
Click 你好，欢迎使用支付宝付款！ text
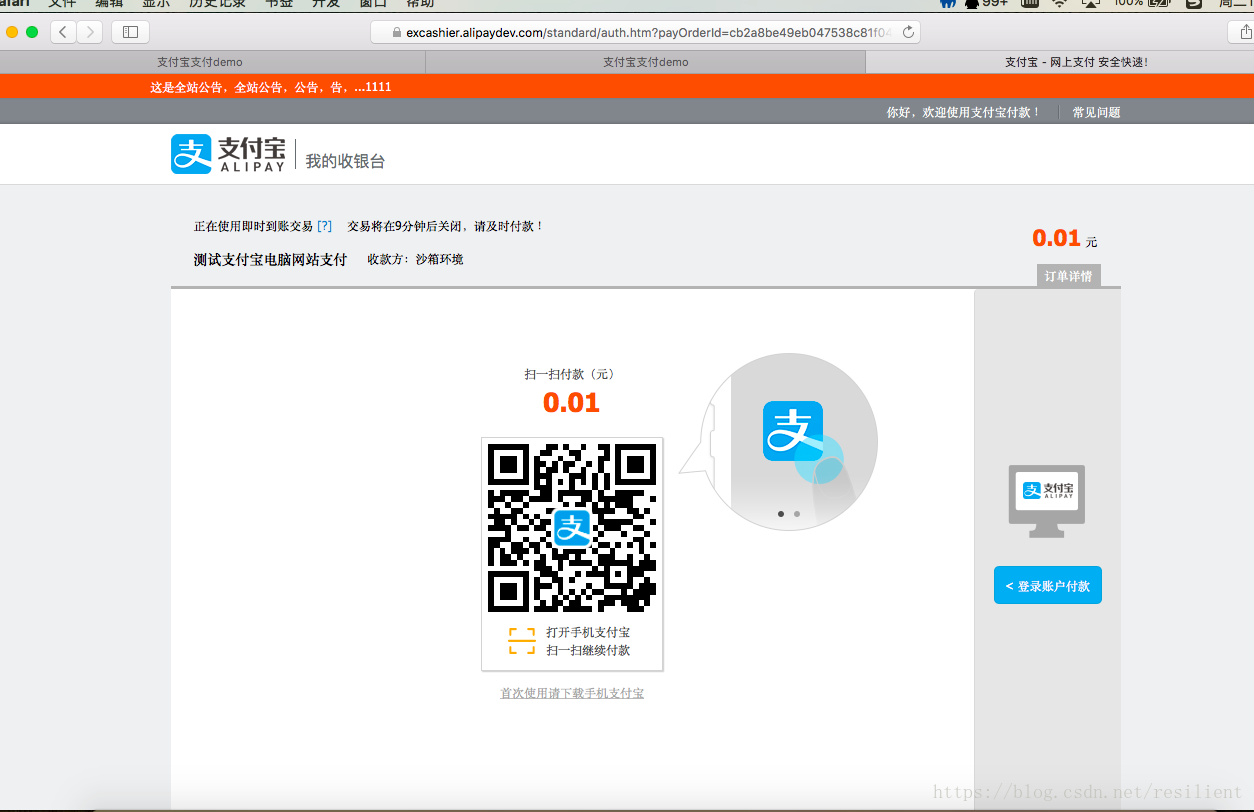964,112
